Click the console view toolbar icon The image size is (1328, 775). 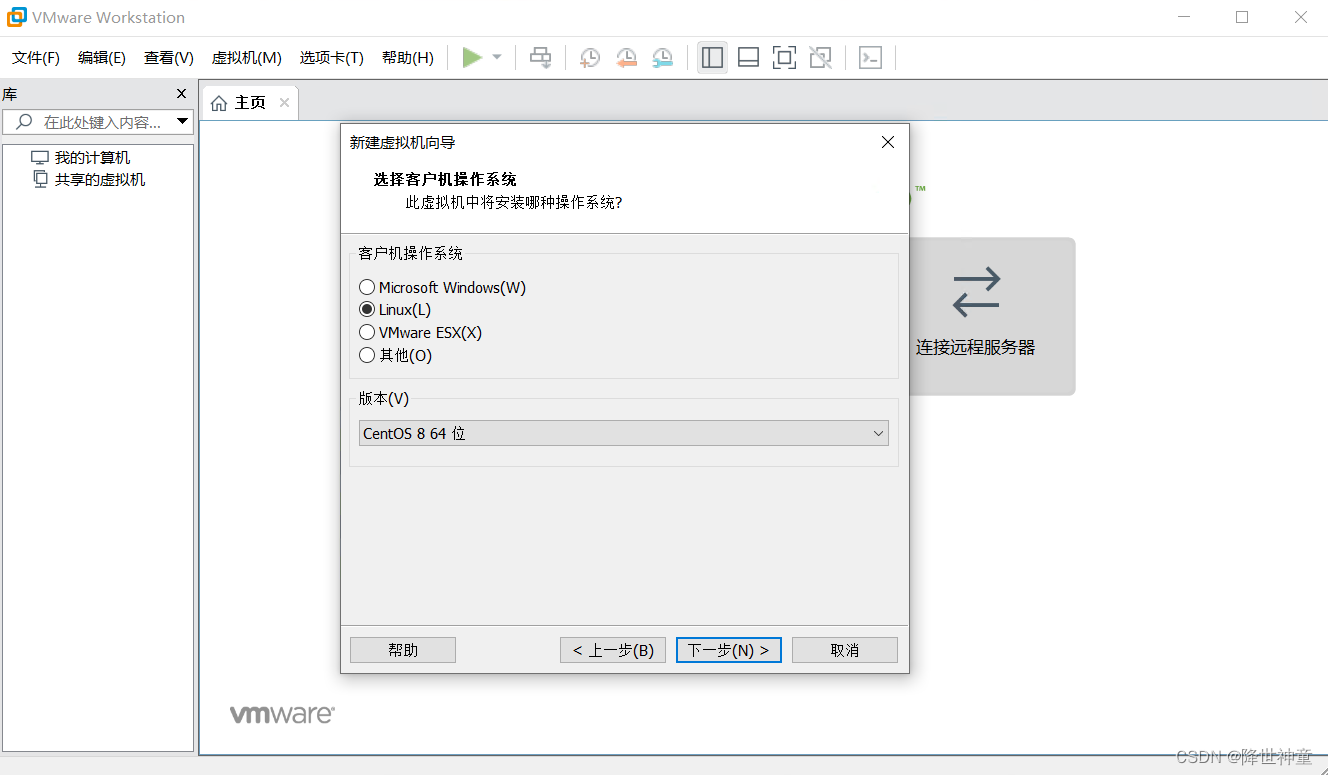[x=871, y=58]
